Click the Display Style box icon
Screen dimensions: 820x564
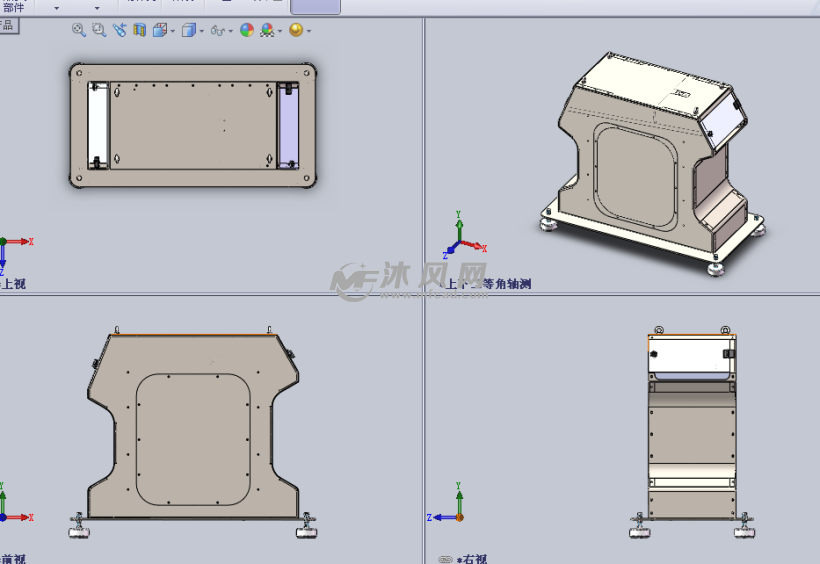(188, 30)
